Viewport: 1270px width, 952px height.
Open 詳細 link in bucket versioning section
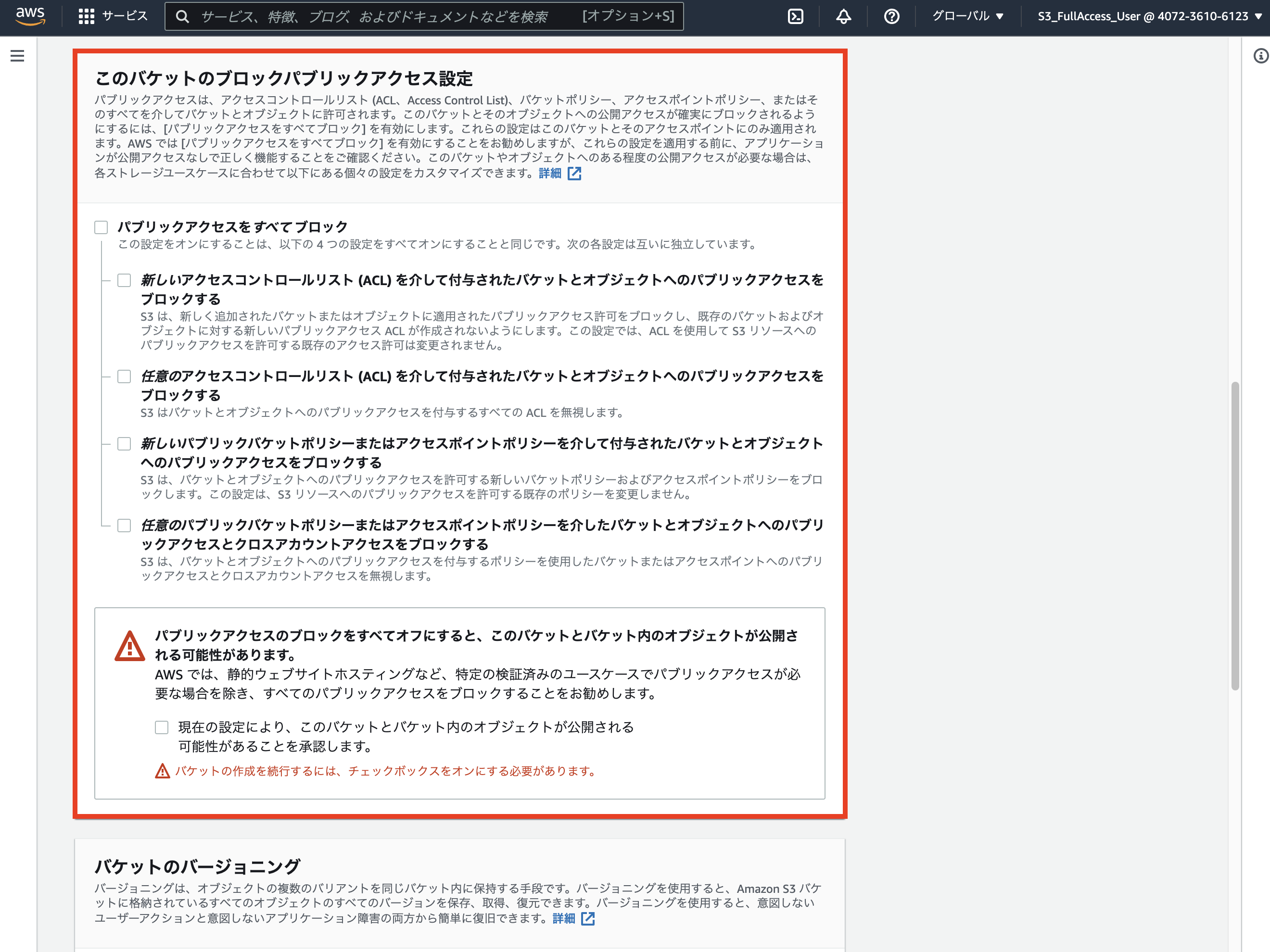(563, 918)
